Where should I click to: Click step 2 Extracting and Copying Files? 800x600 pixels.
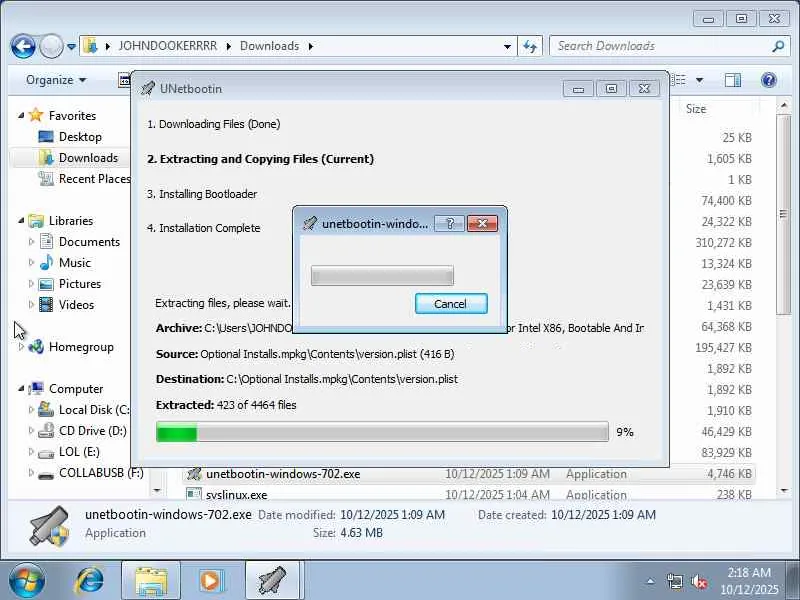pos(260,159)
